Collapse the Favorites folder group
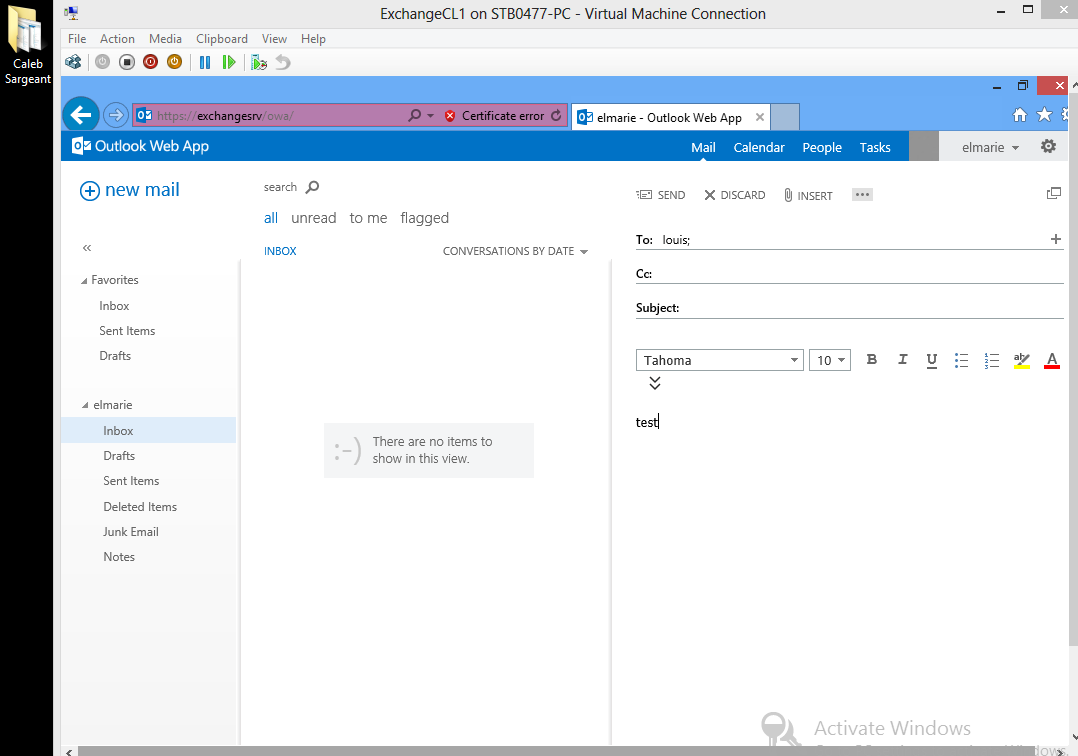This screenshot has height=756, width=1078. point(84,280)
